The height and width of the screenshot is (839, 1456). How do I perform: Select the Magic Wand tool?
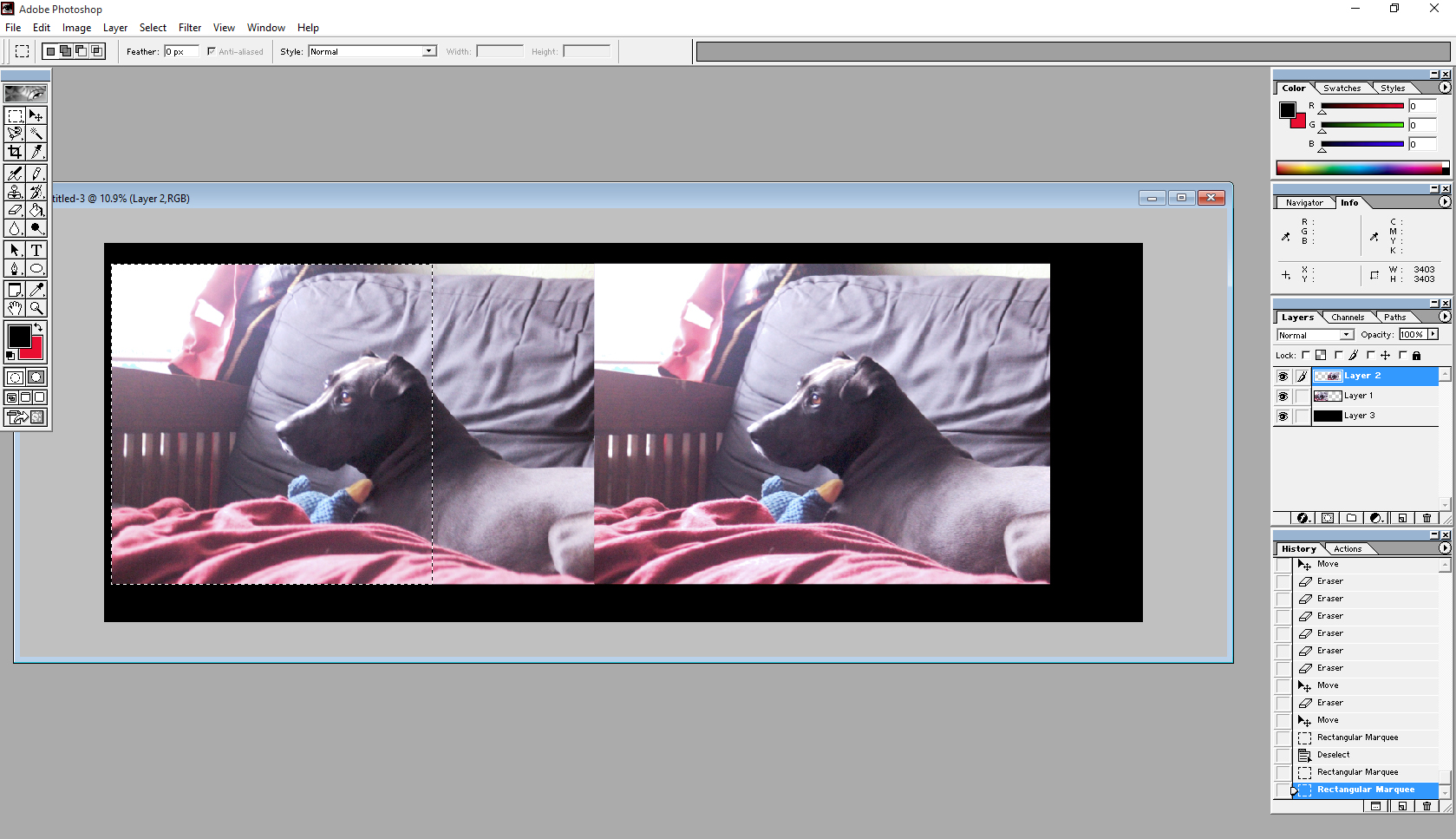tap(36, 134)
